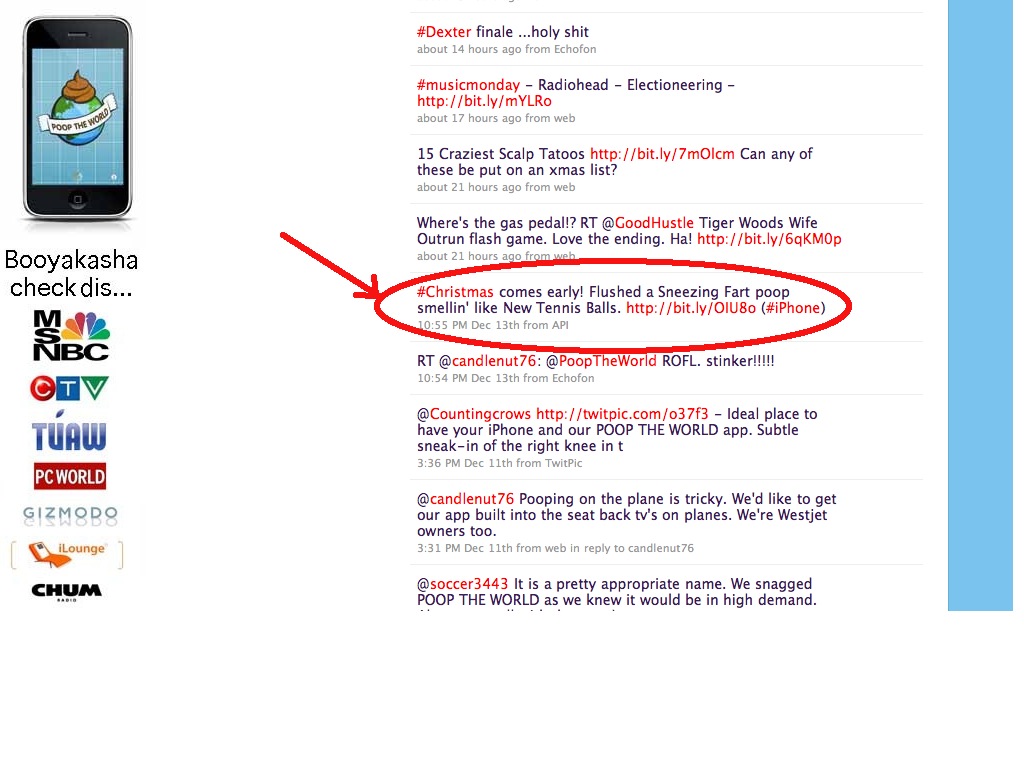Image resolution: width=1024 pixels, height=768 pixels.
Task: Click the CHUM radio logo
Action: pyautogui.click(x=67, y=591)
